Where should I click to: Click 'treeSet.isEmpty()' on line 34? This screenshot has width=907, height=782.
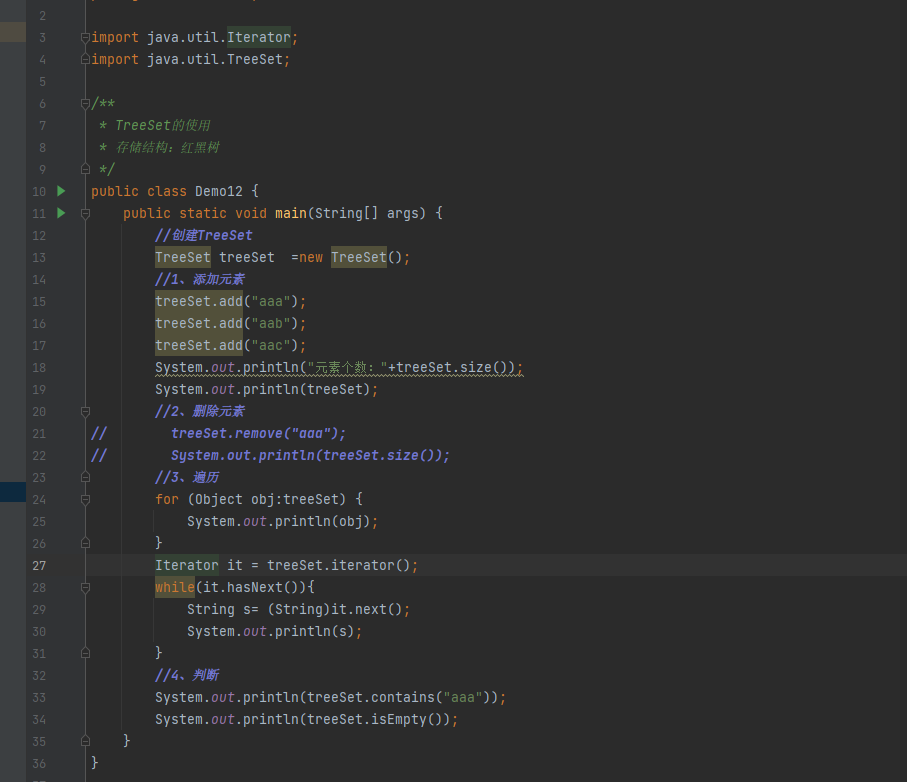[374, 719]
